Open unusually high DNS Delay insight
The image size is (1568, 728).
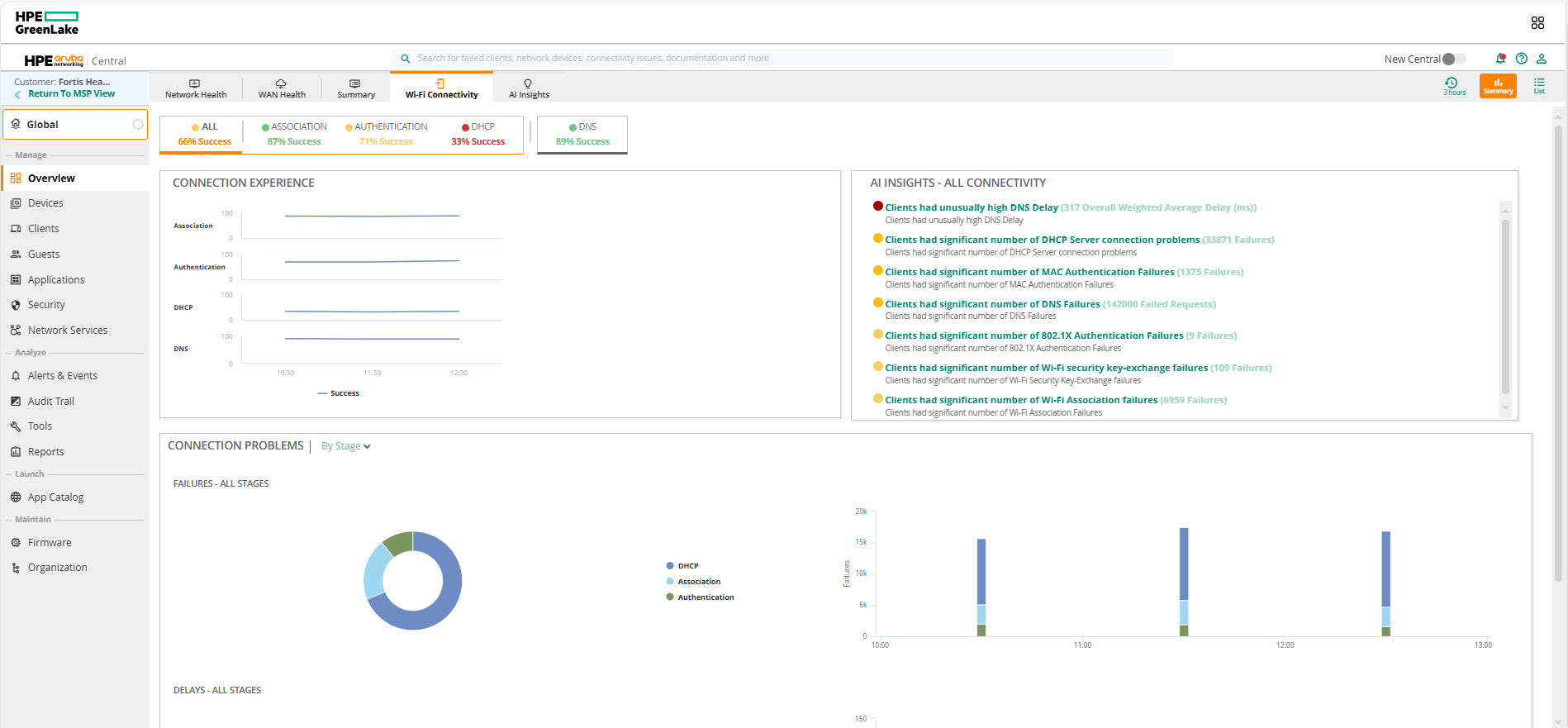pos(971,207)
